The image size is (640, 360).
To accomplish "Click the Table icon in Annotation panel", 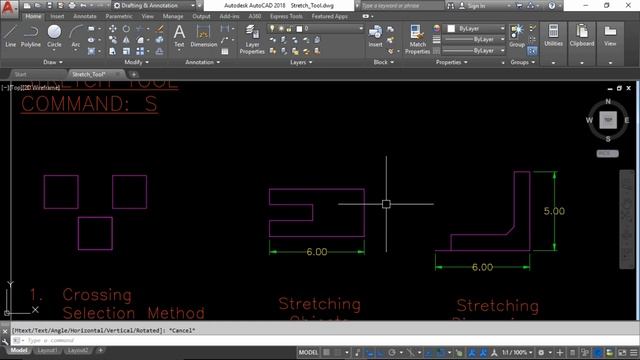I will (224, 51).
